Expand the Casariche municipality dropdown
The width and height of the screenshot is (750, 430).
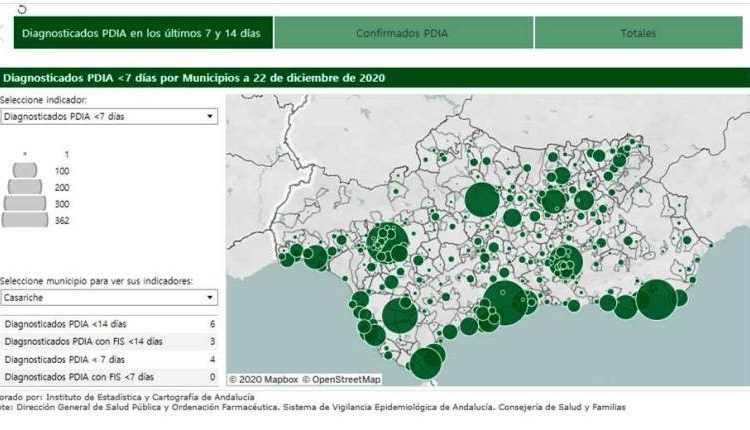(108, 298)
